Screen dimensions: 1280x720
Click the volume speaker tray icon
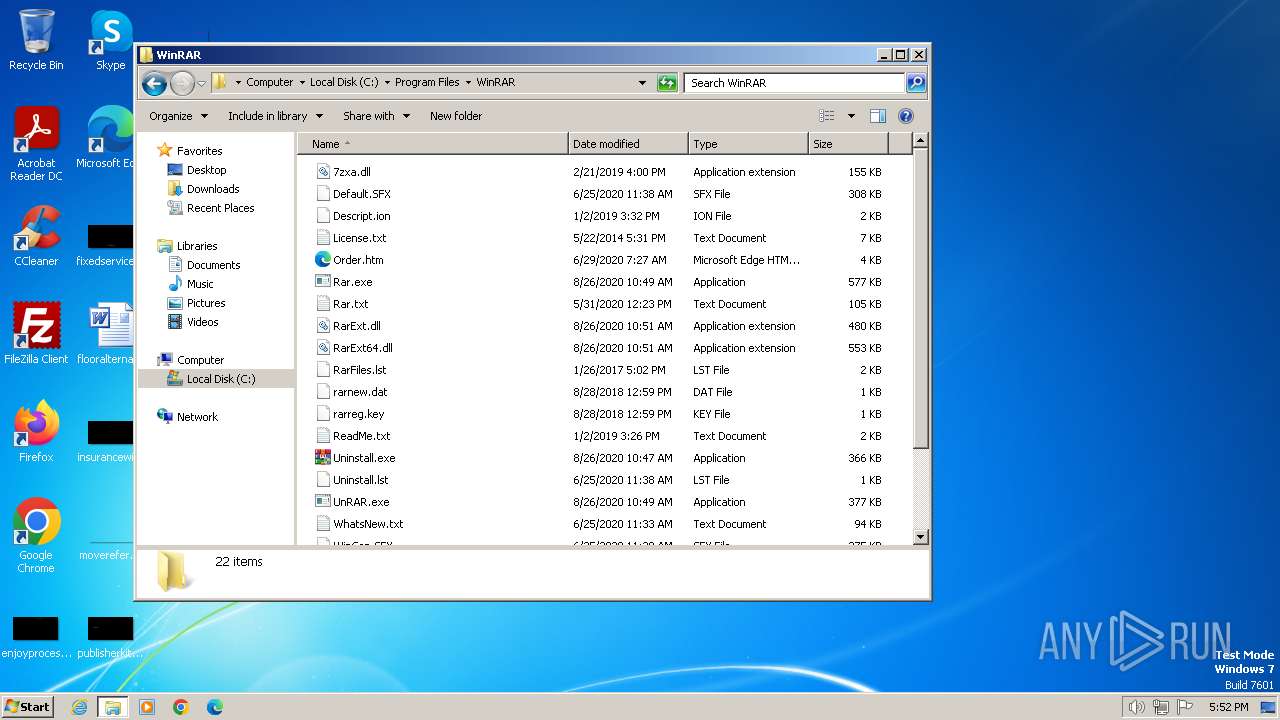point(1136,707)
